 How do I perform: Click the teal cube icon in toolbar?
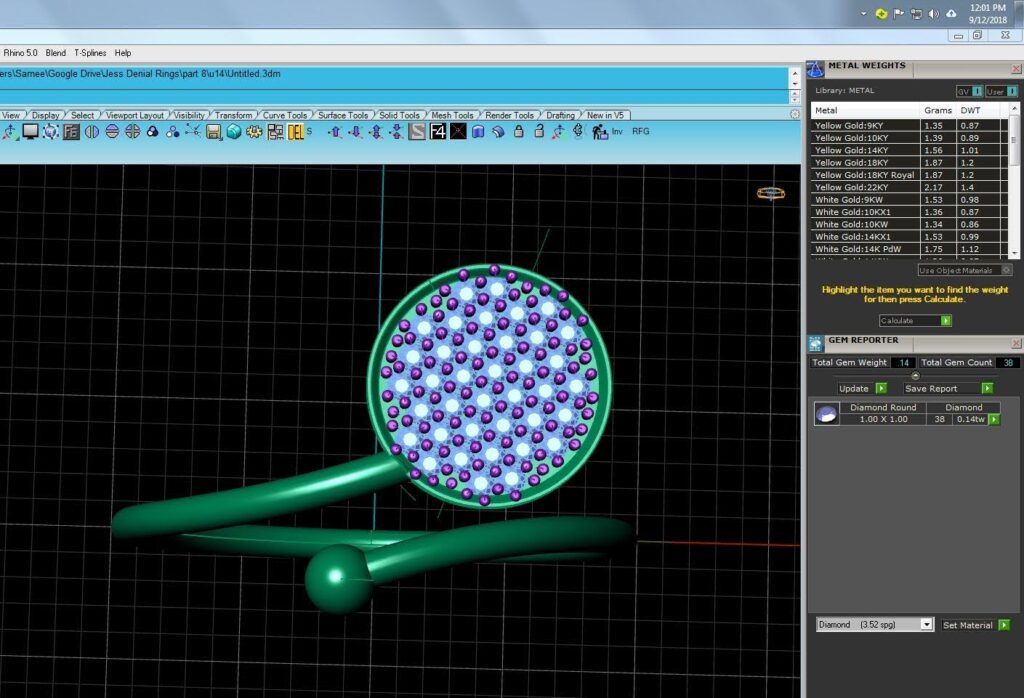coord(234,131)
